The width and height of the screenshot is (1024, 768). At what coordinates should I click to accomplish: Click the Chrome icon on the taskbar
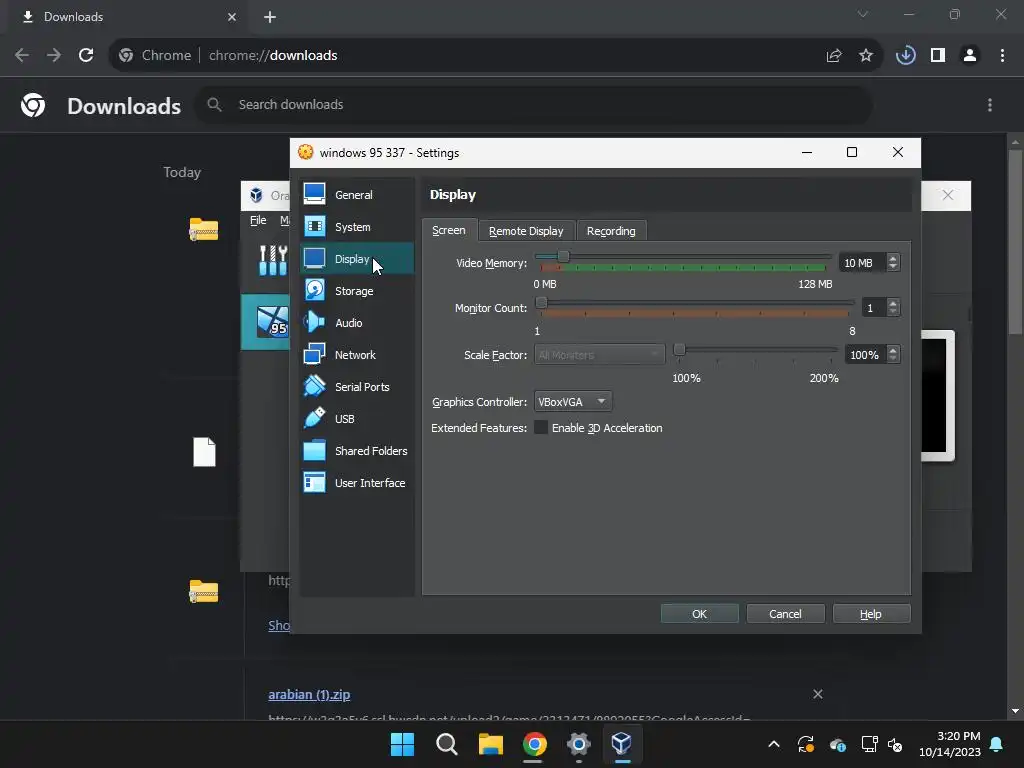click(534, 744)
